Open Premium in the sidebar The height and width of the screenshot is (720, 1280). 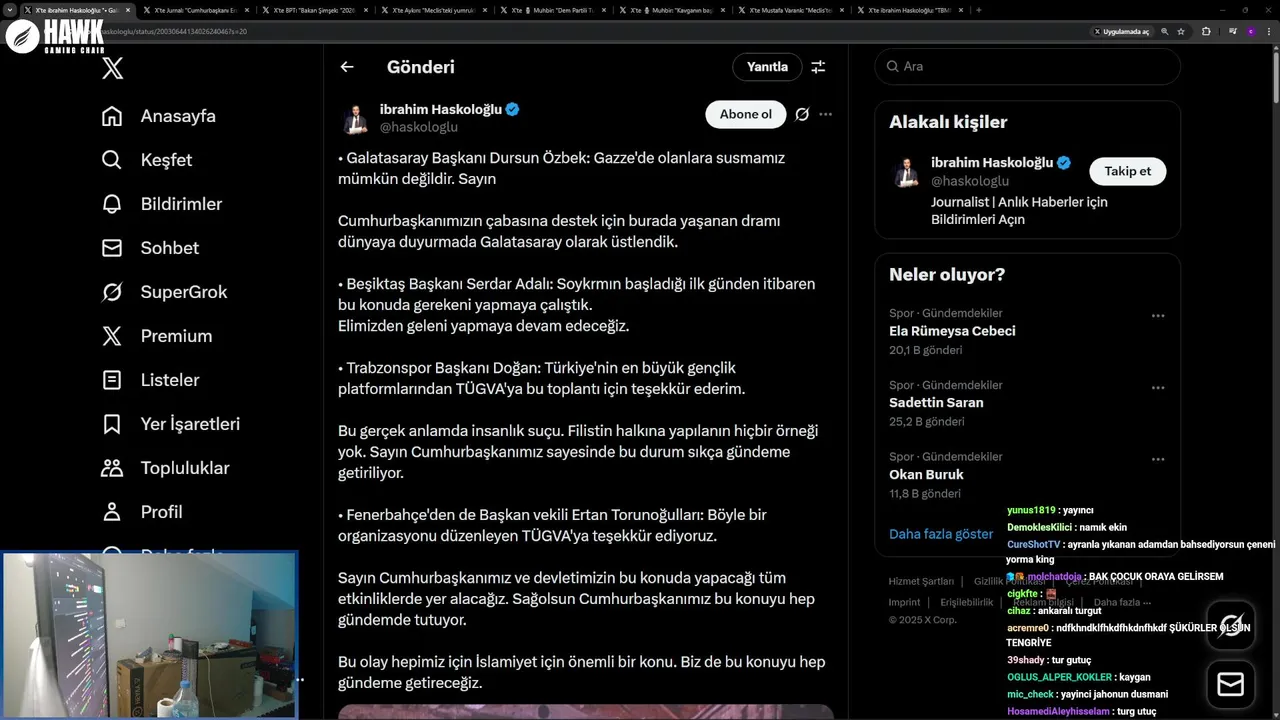click(157, 336)
